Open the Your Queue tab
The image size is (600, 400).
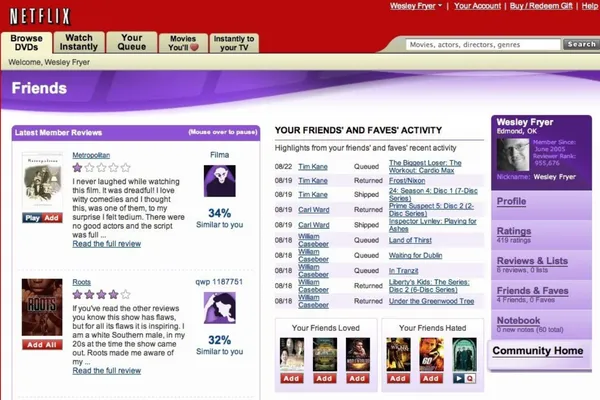132,42
